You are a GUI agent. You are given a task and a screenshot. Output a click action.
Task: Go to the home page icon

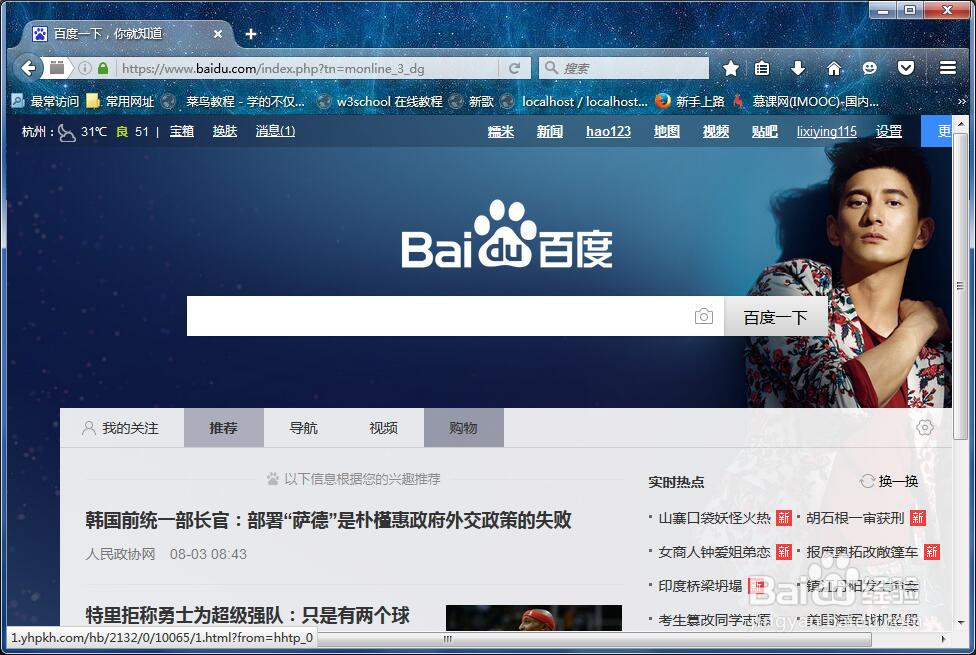[834, 68]
